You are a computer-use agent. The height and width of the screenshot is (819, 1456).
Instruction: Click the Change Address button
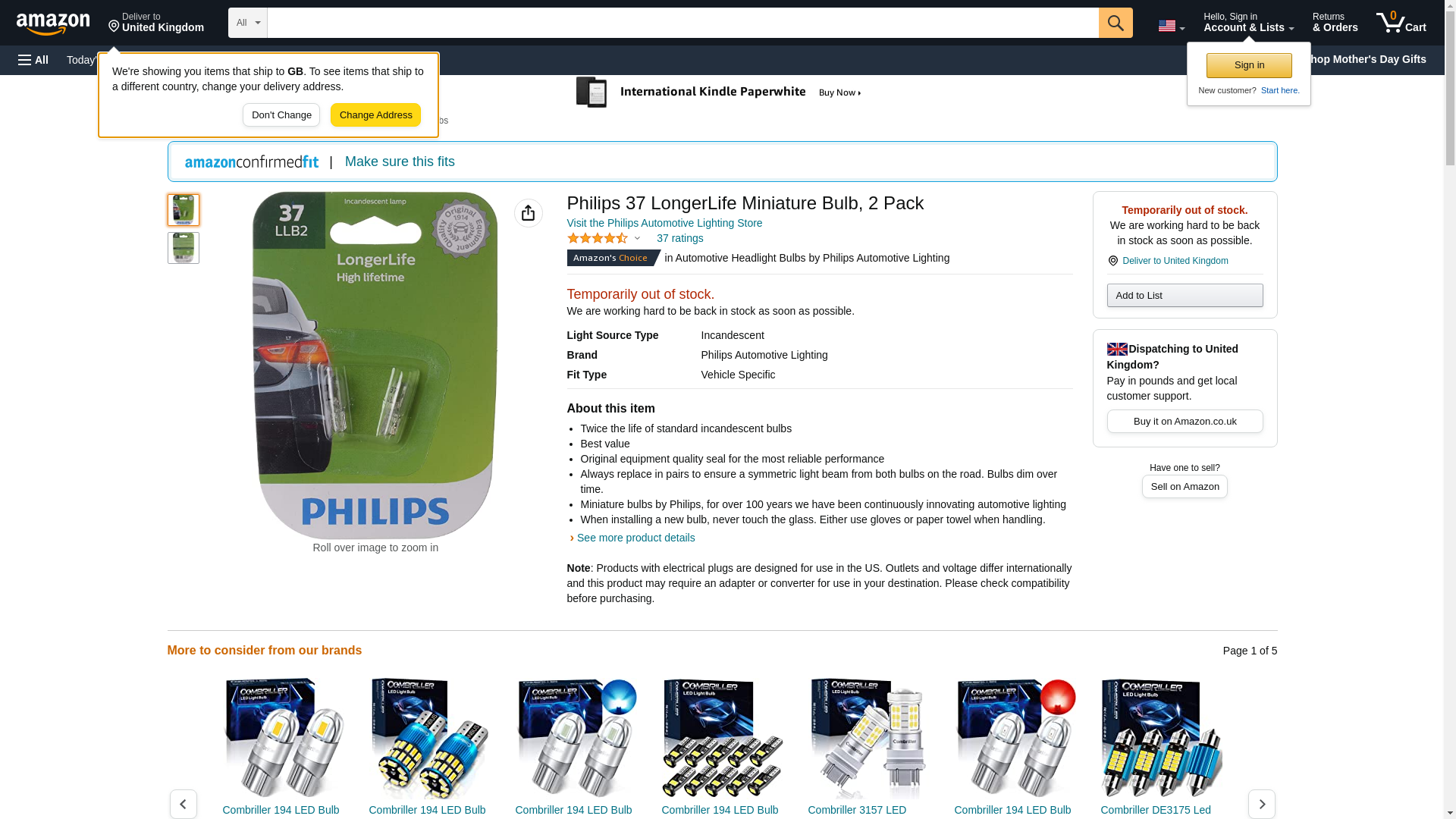point(375,115)
